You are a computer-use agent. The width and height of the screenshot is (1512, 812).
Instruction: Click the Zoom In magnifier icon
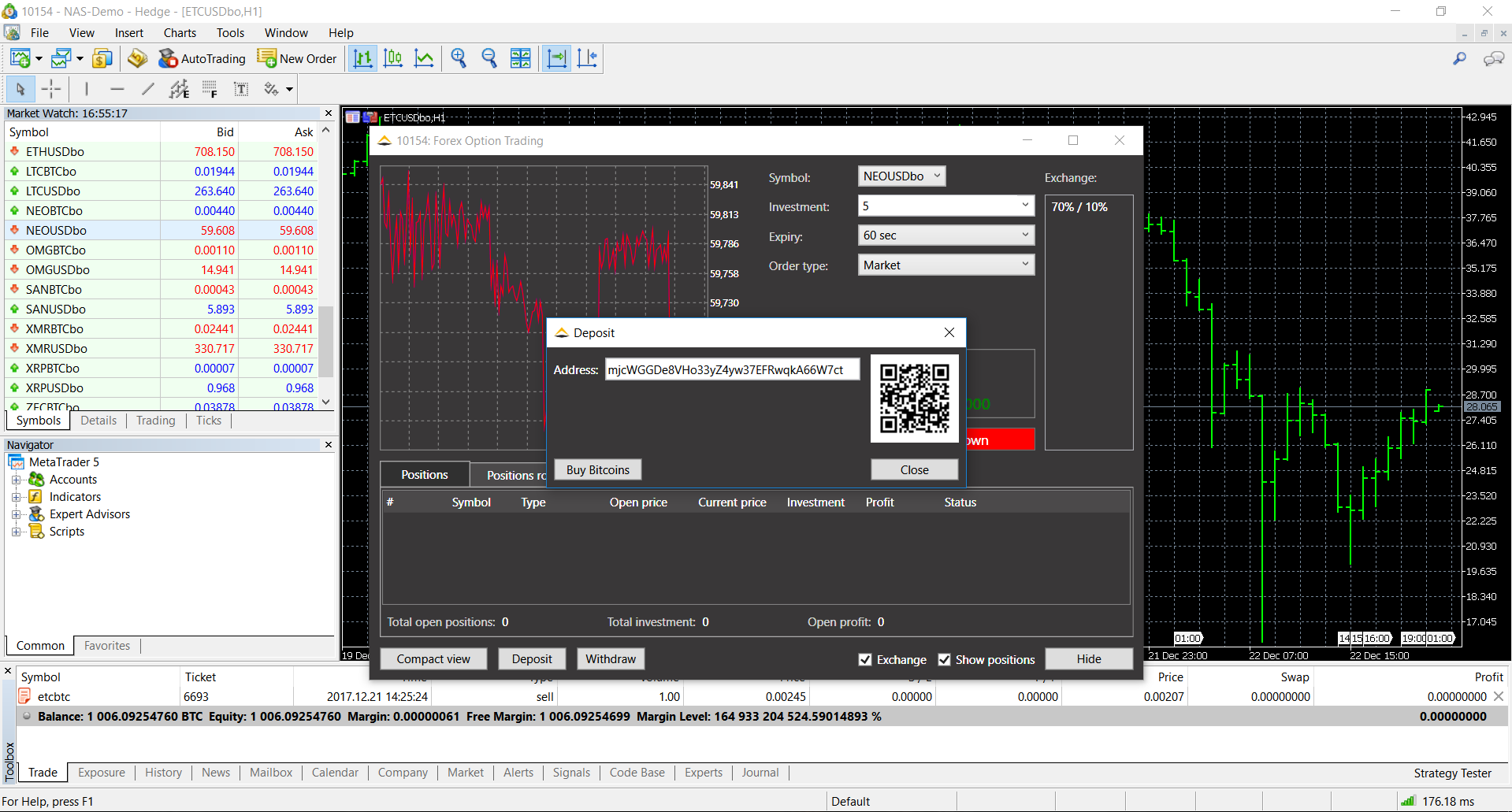click(459, 59)
